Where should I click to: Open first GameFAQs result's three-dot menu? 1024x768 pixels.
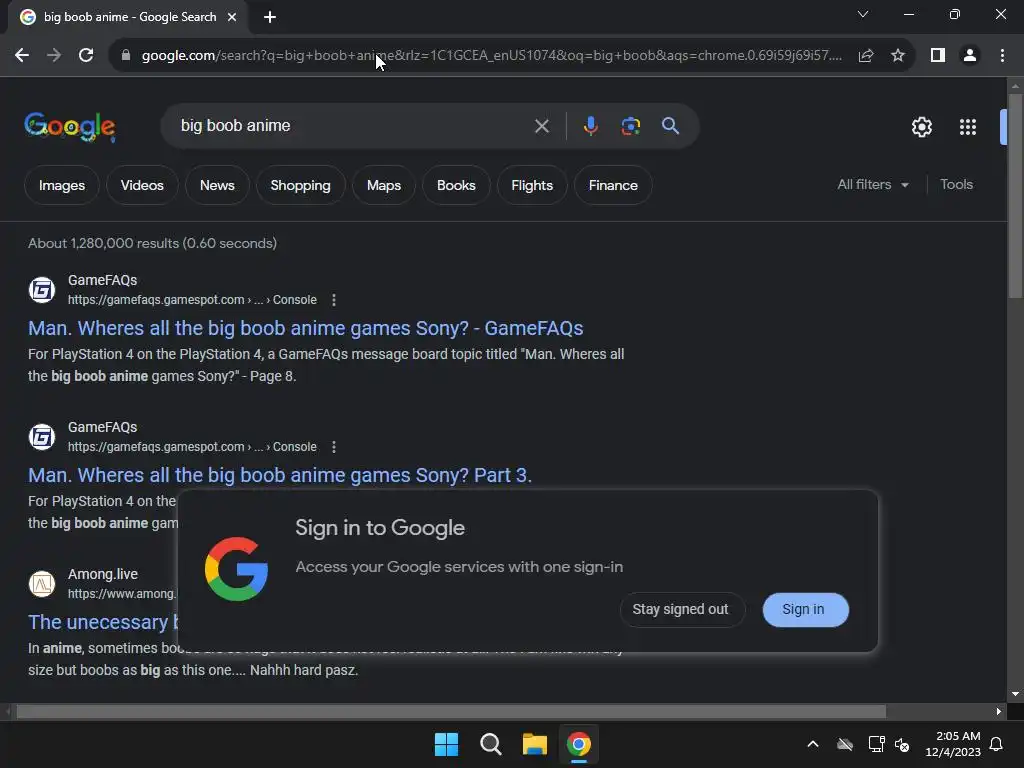tap(334, 300)
